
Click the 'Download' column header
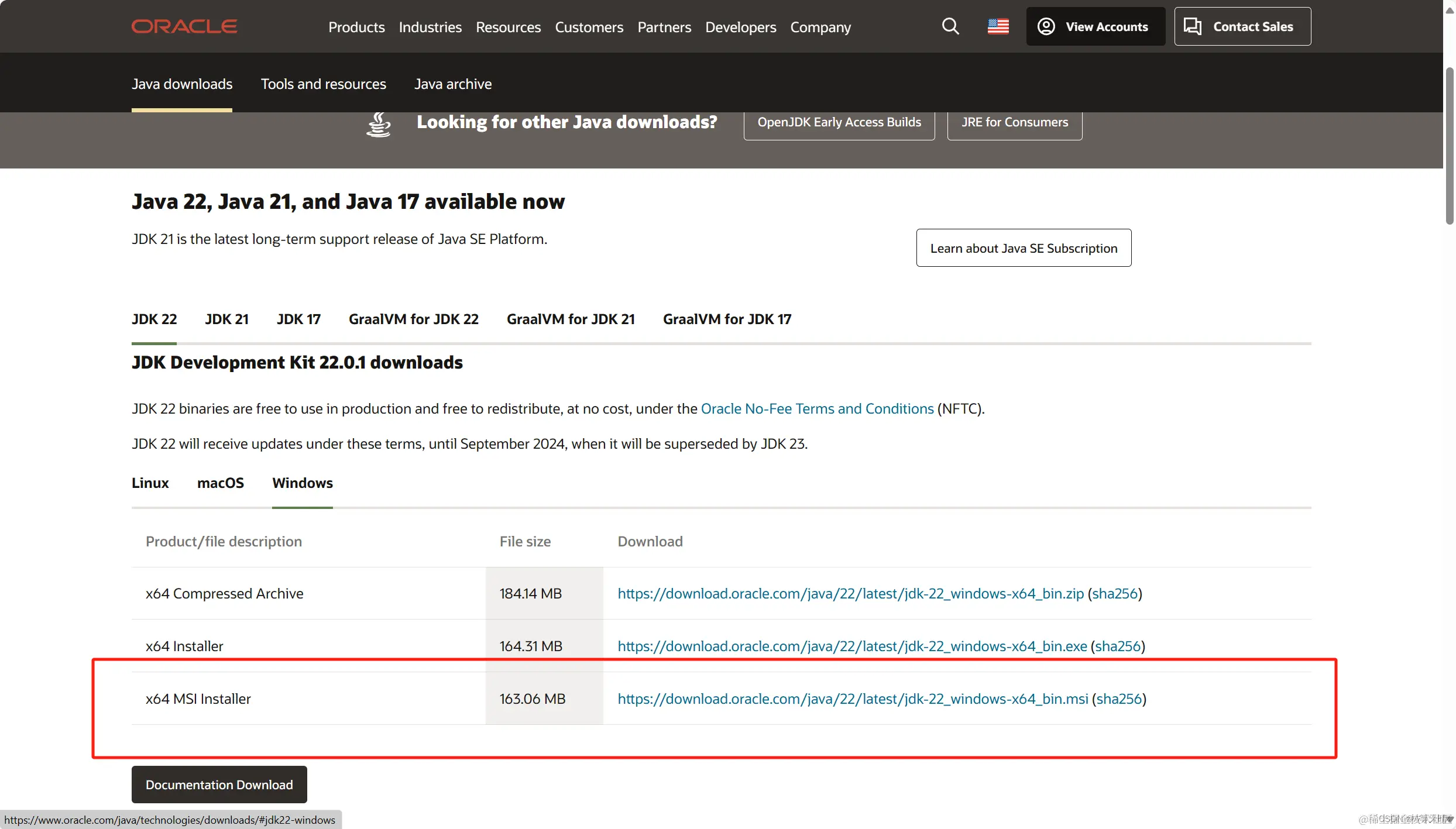point(650,541)
